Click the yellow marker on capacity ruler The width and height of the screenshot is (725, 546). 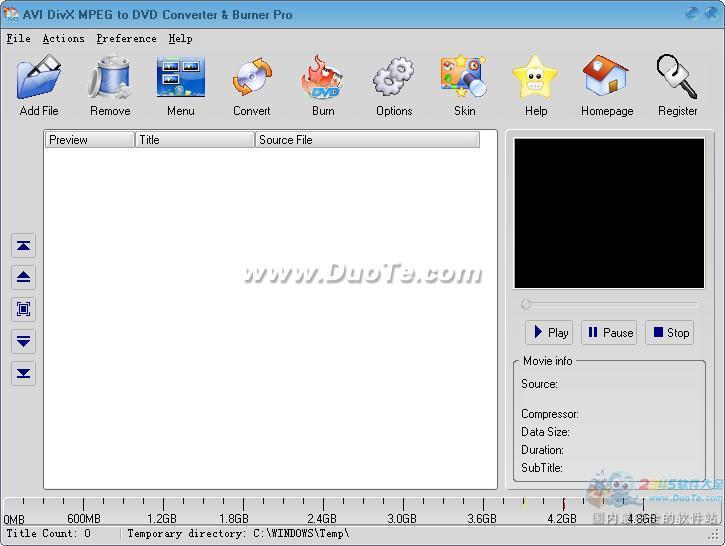(524, 504)
